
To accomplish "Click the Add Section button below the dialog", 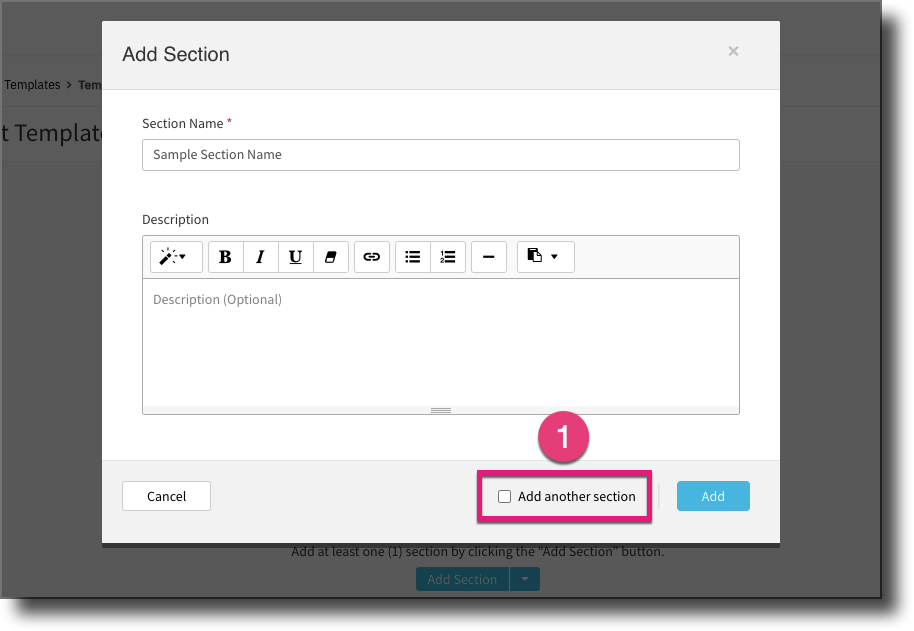I will tap(461, 579).
